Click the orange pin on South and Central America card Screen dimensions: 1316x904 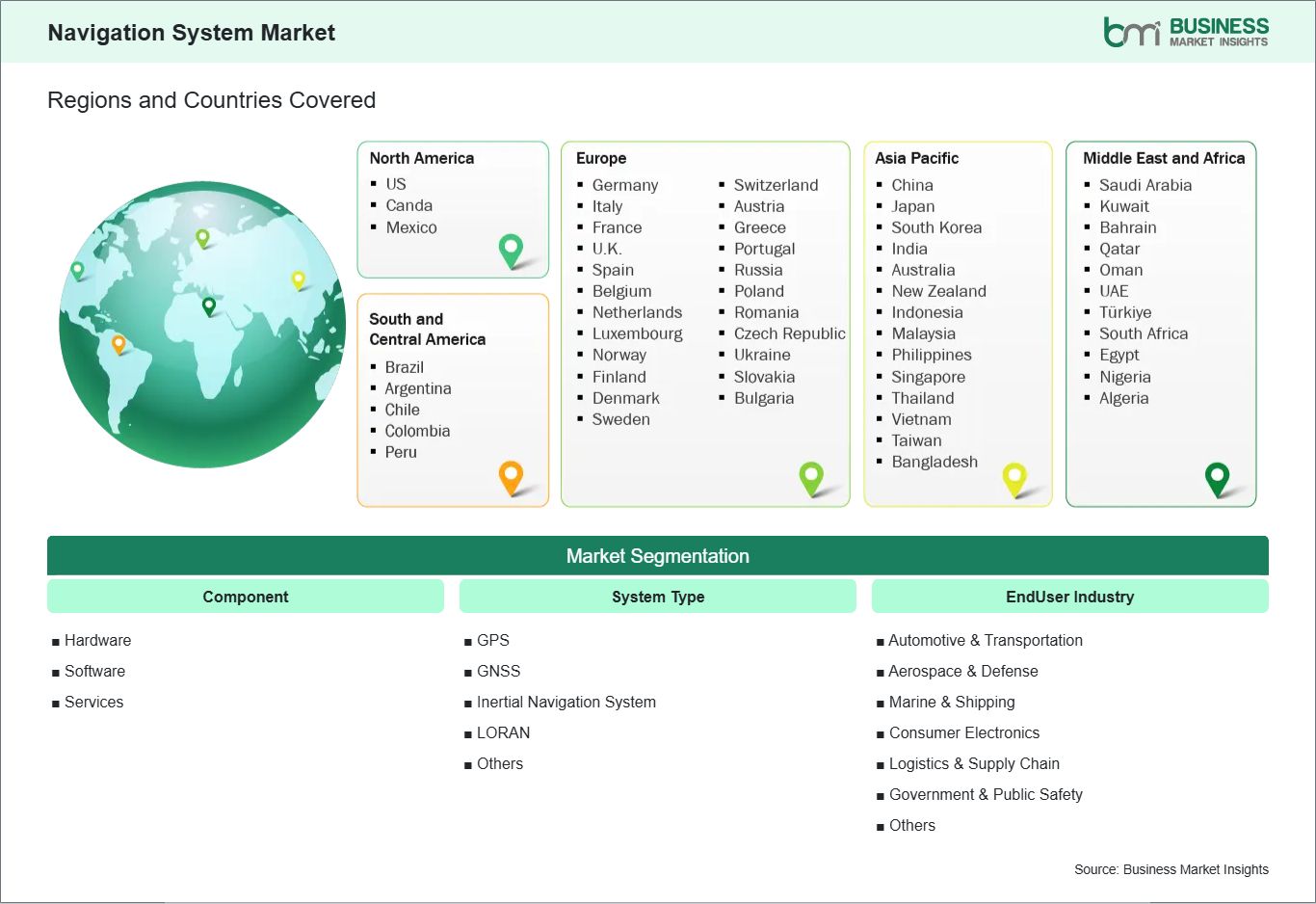tap(509, 476)
